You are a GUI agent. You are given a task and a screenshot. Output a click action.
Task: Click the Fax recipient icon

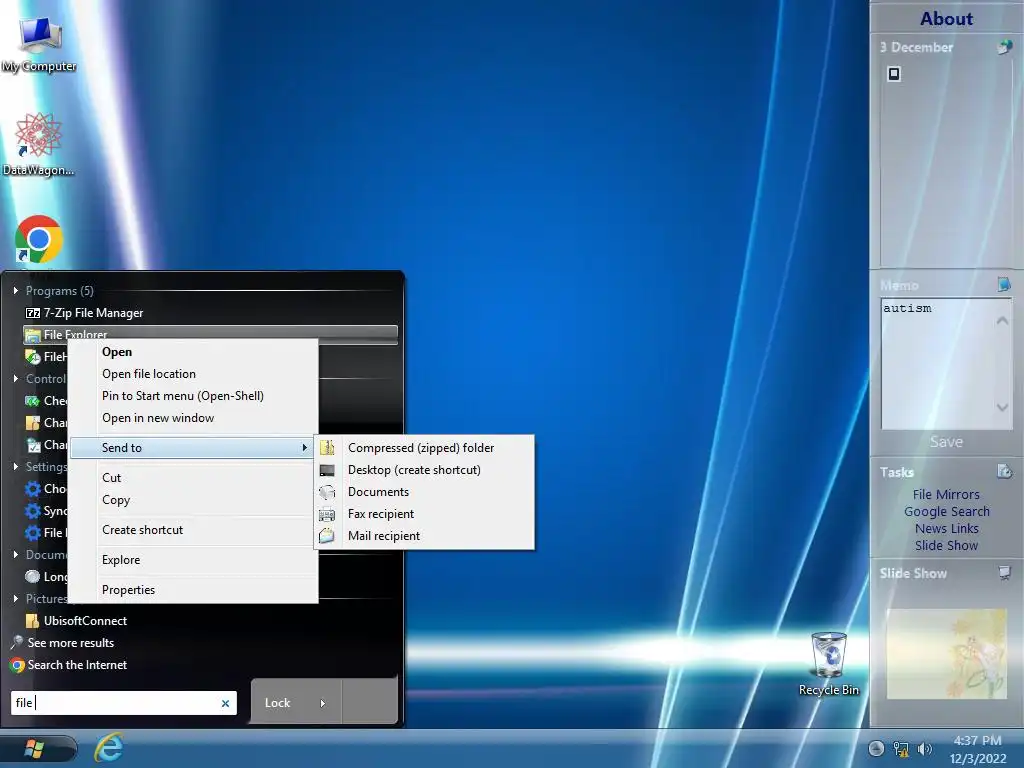[x=327, y=514]
